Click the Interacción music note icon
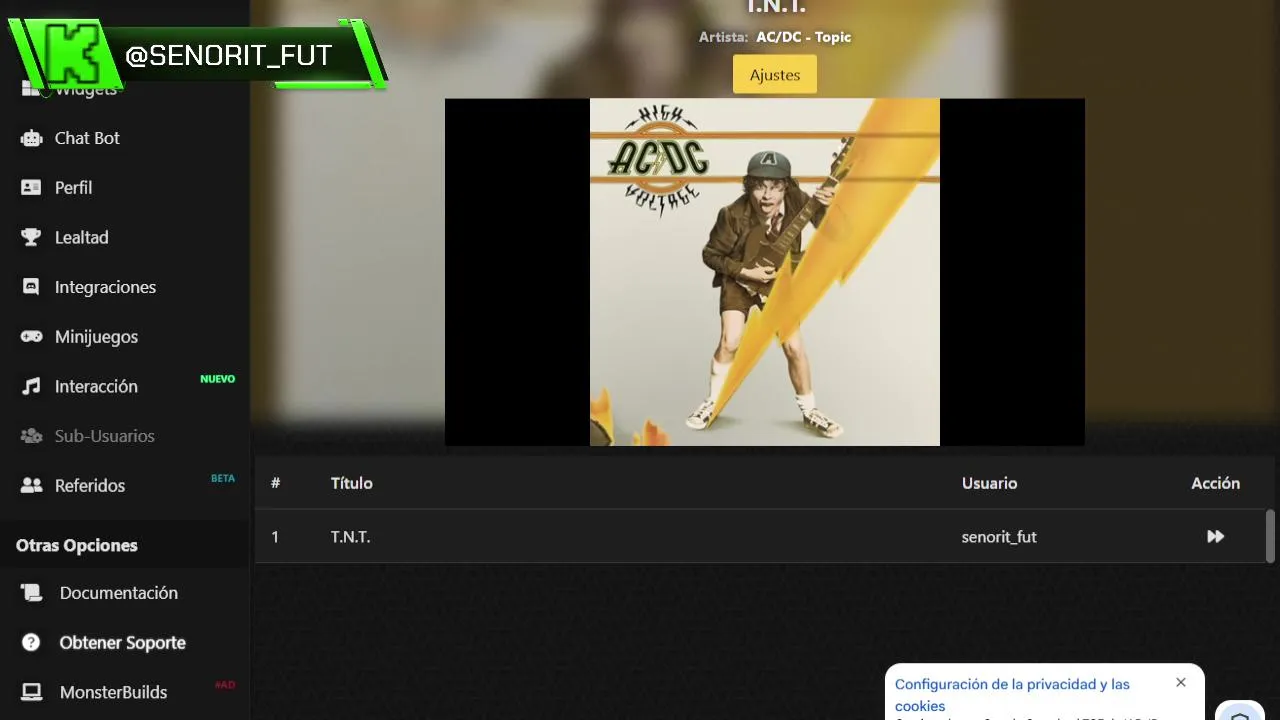The width and height of the screenshot is (1280, 720). click(31, 386)
